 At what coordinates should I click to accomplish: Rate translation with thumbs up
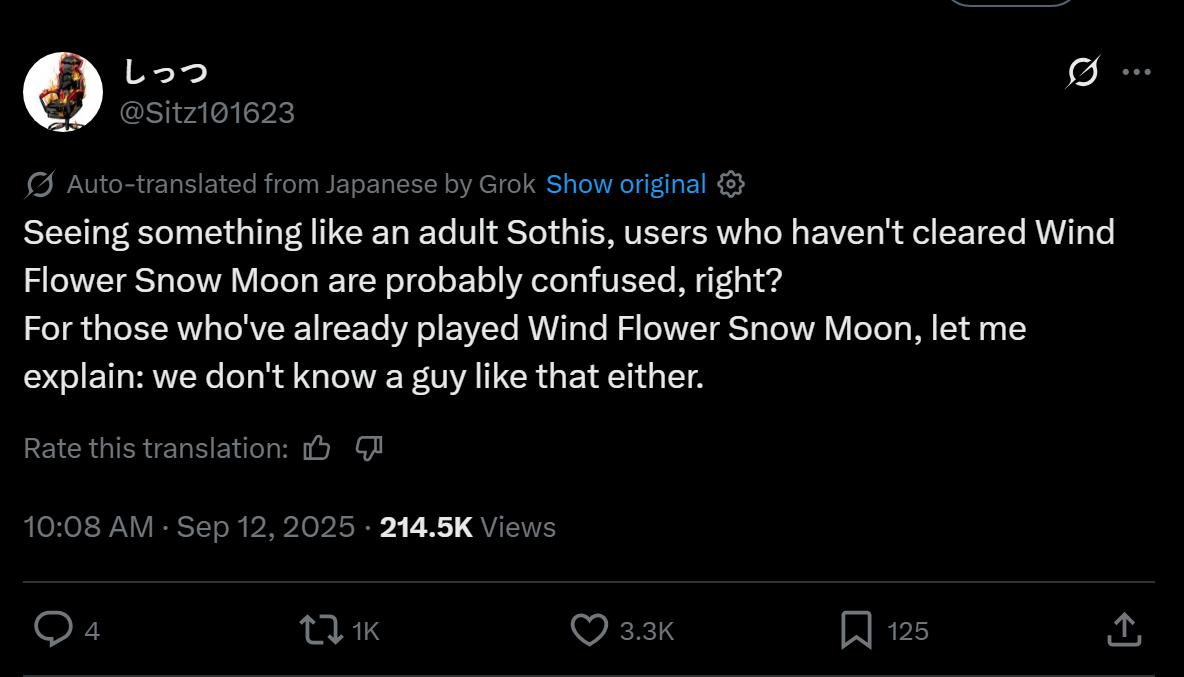(x=317, y=448)
